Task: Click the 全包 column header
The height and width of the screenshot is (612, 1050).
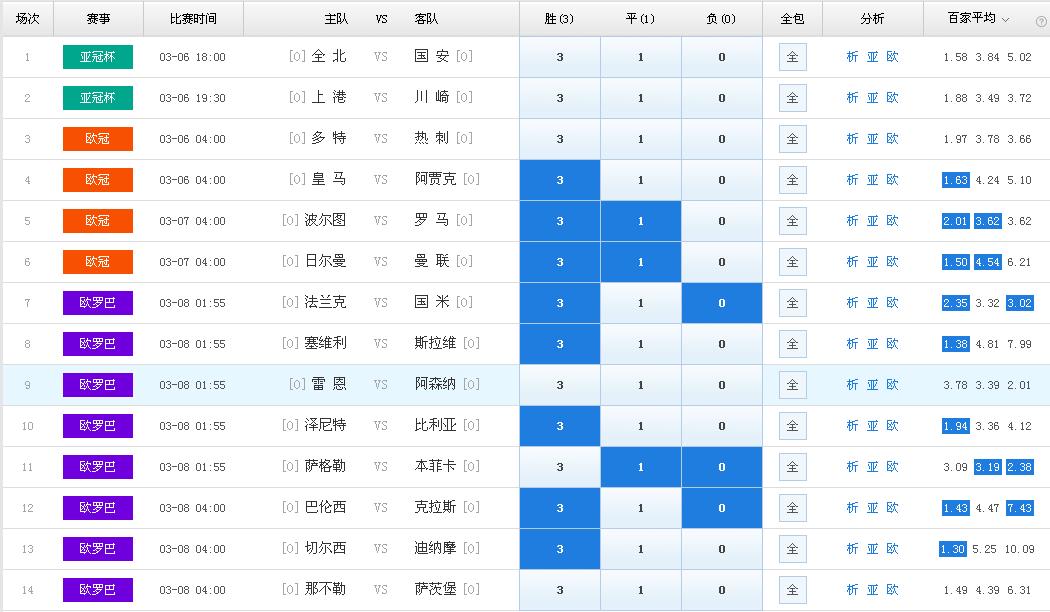Action: [792, 19]
